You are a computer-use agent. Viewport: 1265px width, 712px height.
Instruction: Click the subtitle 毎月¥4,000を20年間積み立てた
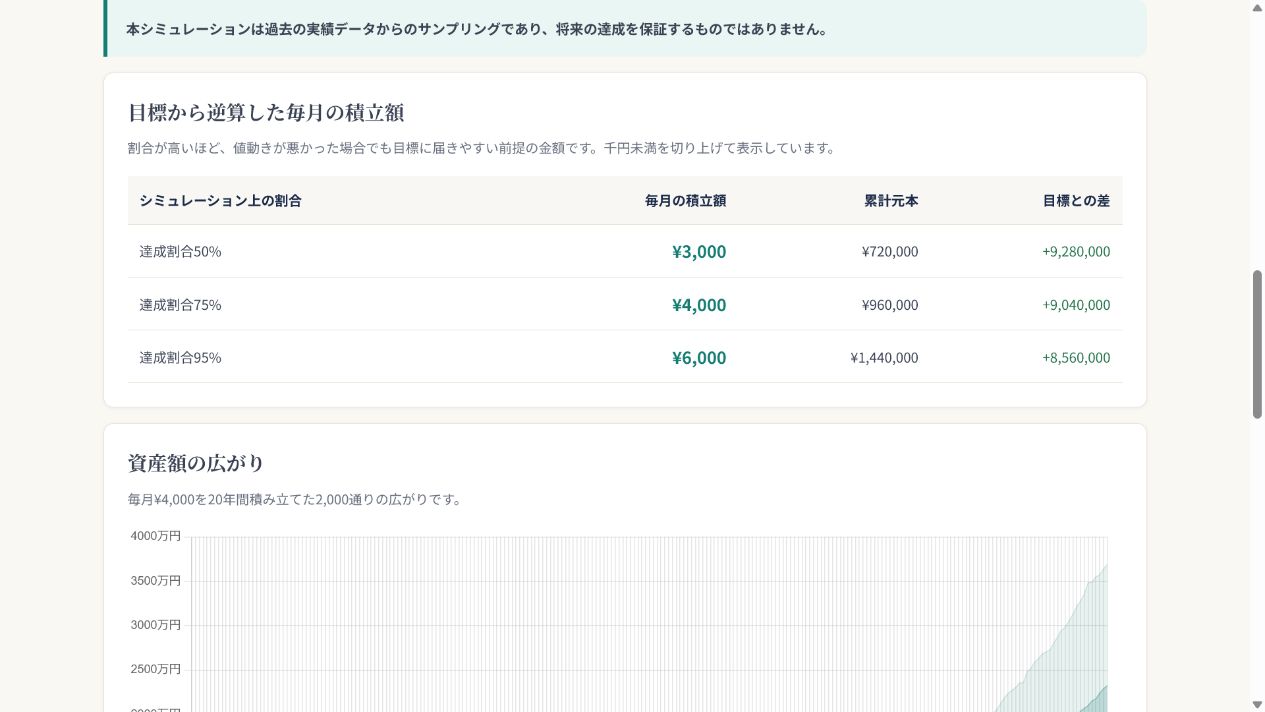pyautogui.click(x=297, y=499)
